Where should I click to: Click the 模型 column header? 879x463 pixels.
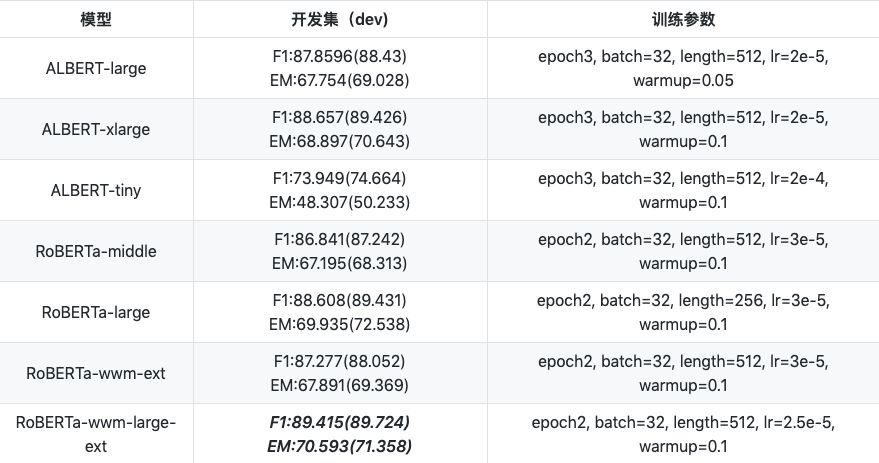point(96,19)
